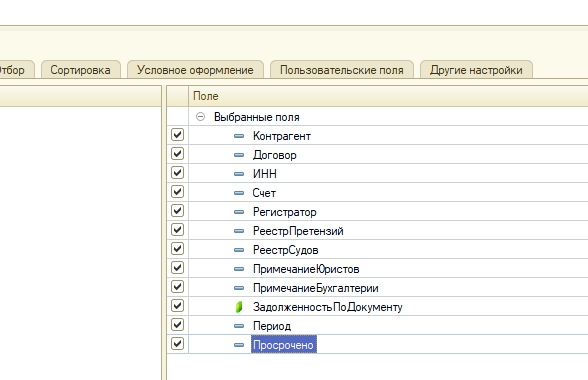Viewport: 588px width, 380px height.
Task: Click the field icon beside РеестрСудов
Action: (x=239, y=250)
